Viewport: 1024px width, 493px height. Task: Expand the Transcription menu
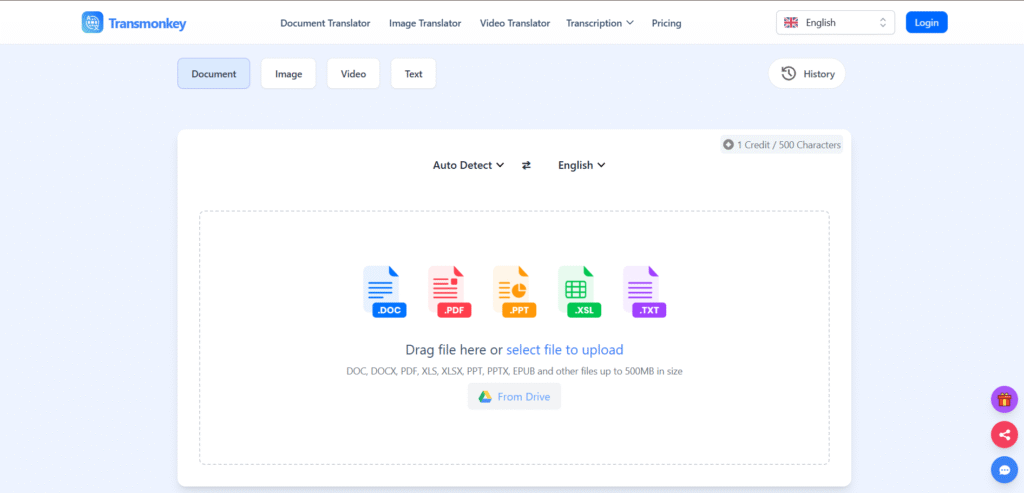click(x=600, y=23)
